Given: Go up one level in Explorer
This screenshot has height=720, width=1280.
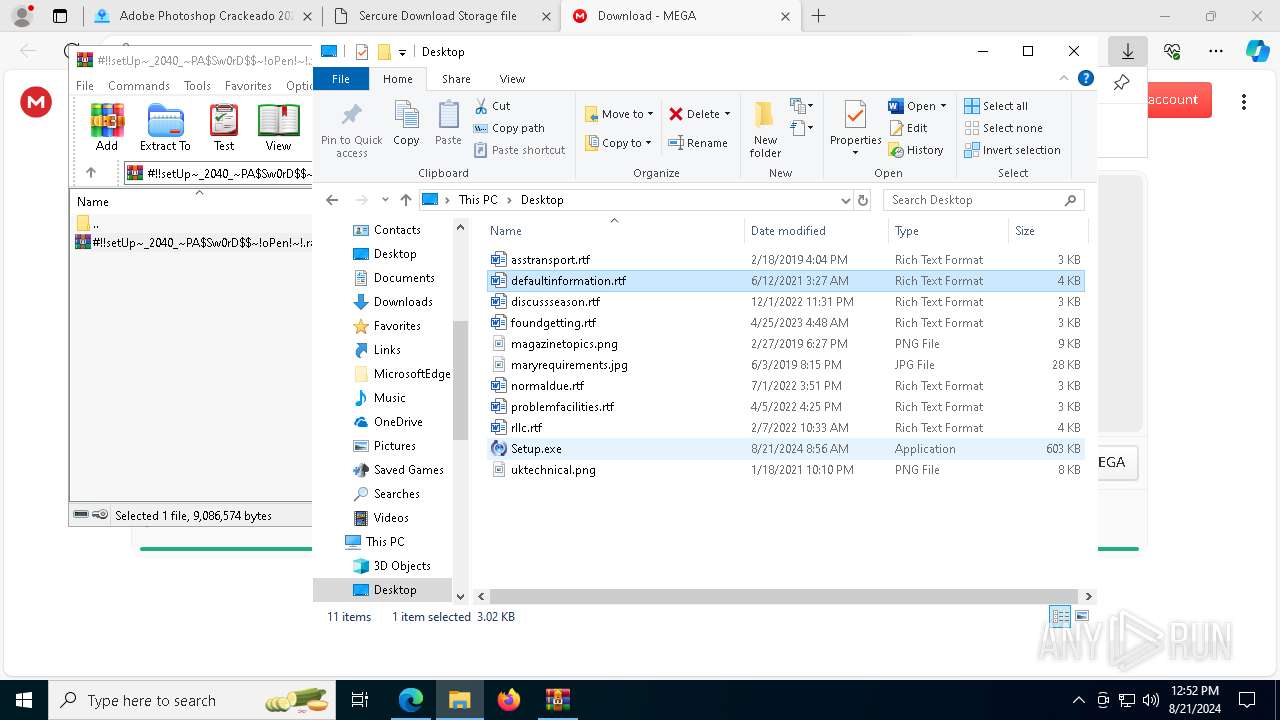Looking at the screenshot, I should click(405, 200).
